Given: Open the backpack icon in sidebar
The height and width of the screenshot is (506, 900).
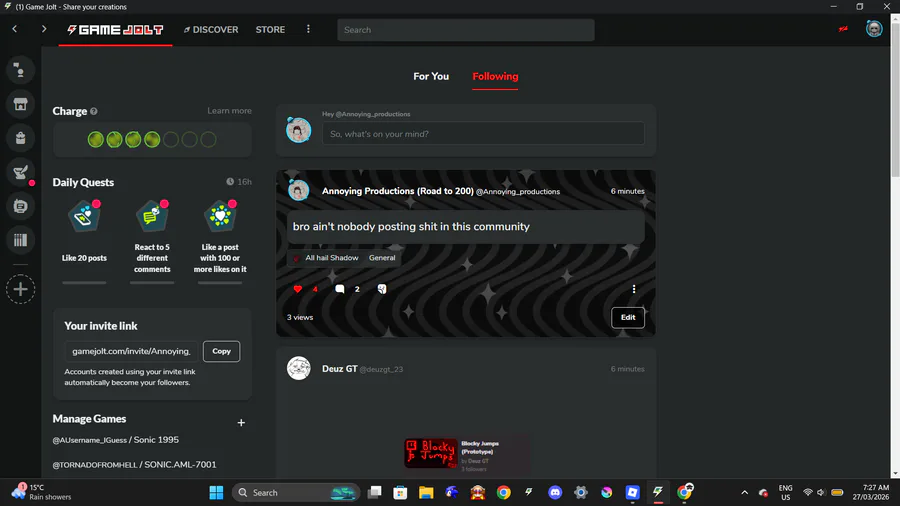Looking at the screenshot, I should pos(20,138).
